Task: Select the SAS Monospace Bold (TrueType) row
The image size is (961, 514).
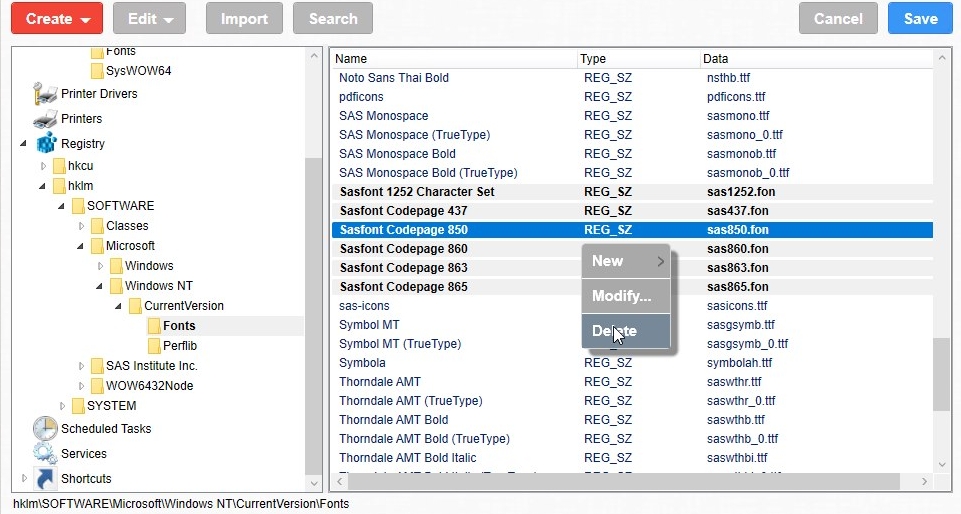Action: pyautogui.click(x=632, y=173)
